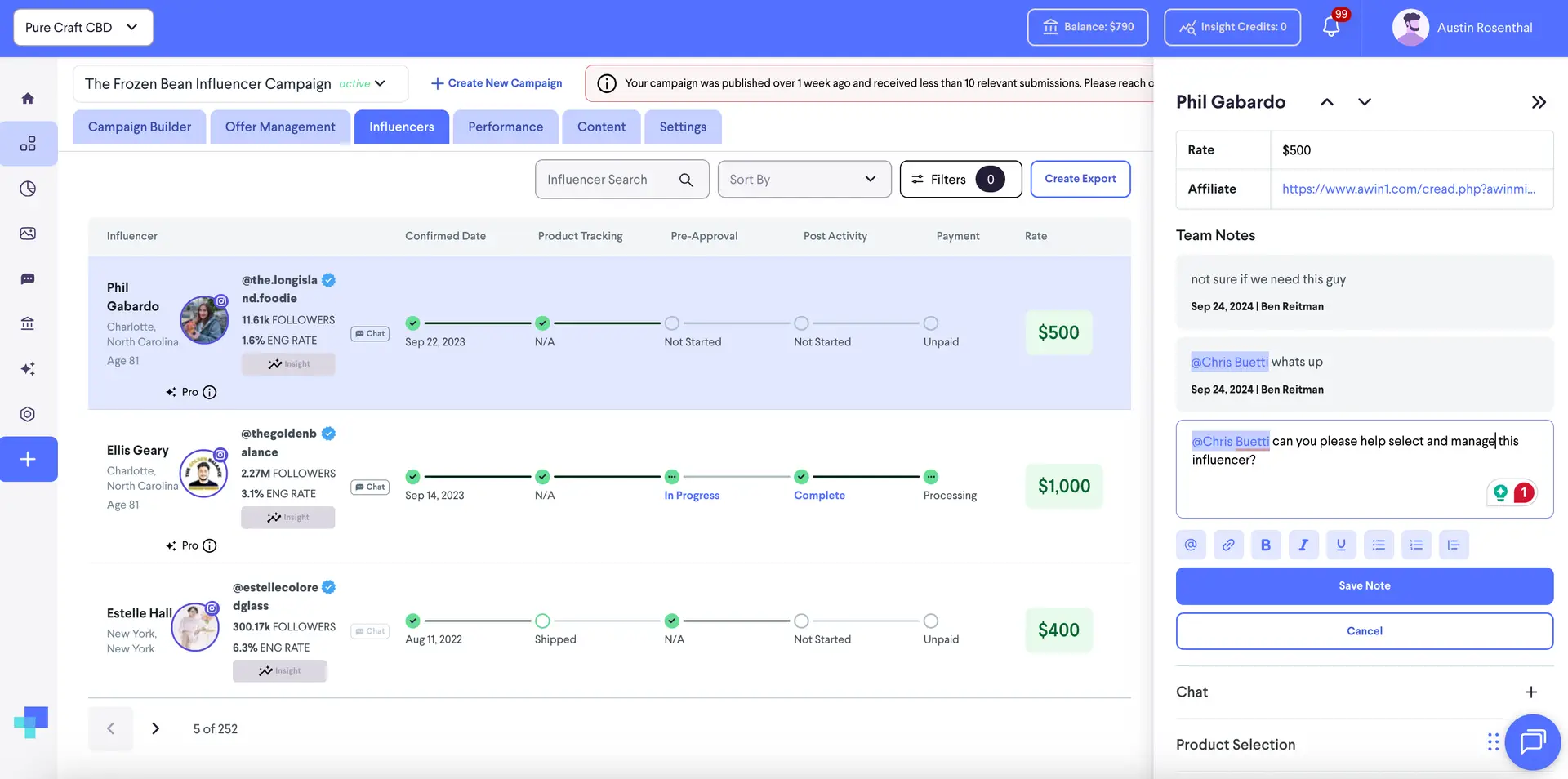Click the Bold formatting icon
1568x779 pixels.
point(1266,545)
